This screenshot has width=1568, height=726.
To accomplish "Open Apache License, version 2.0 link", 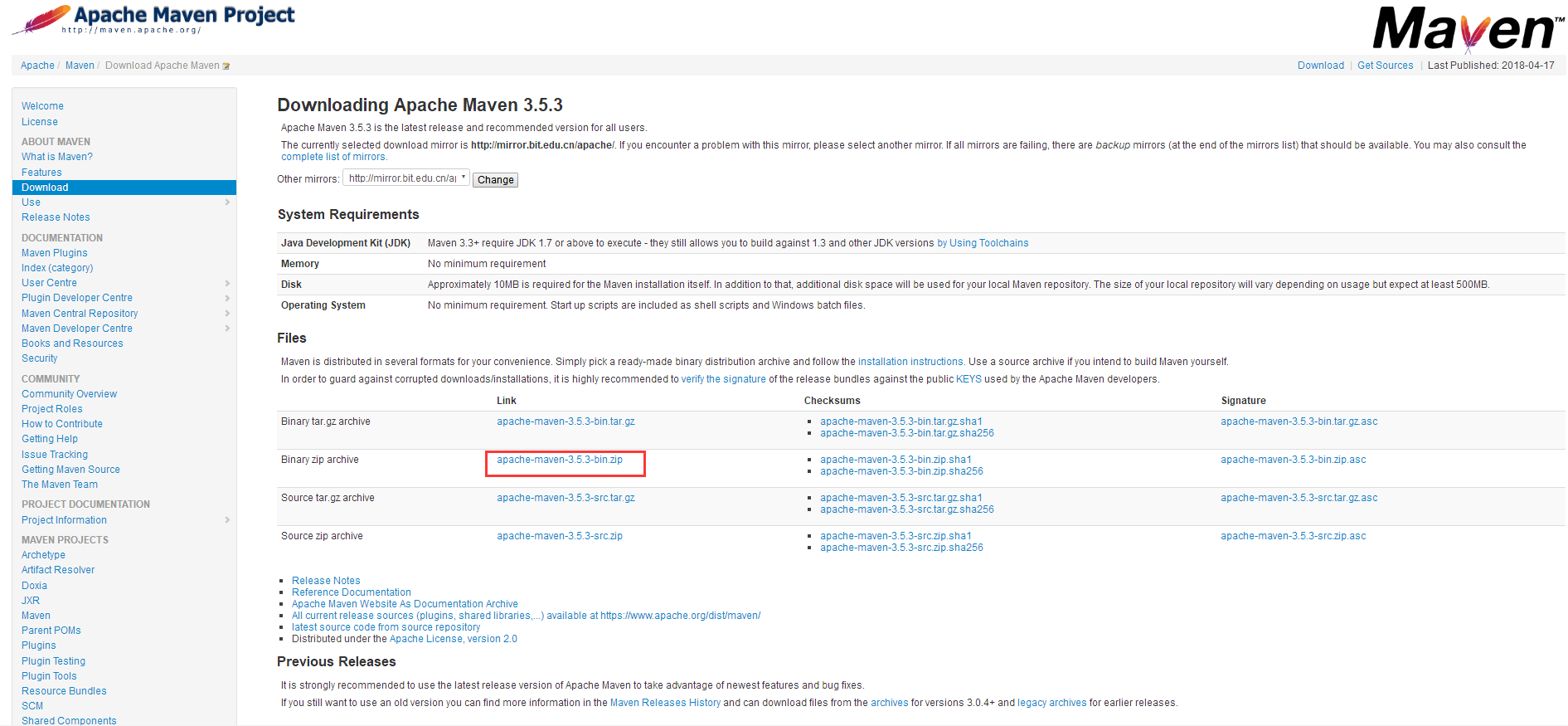I will coord(454,639).
